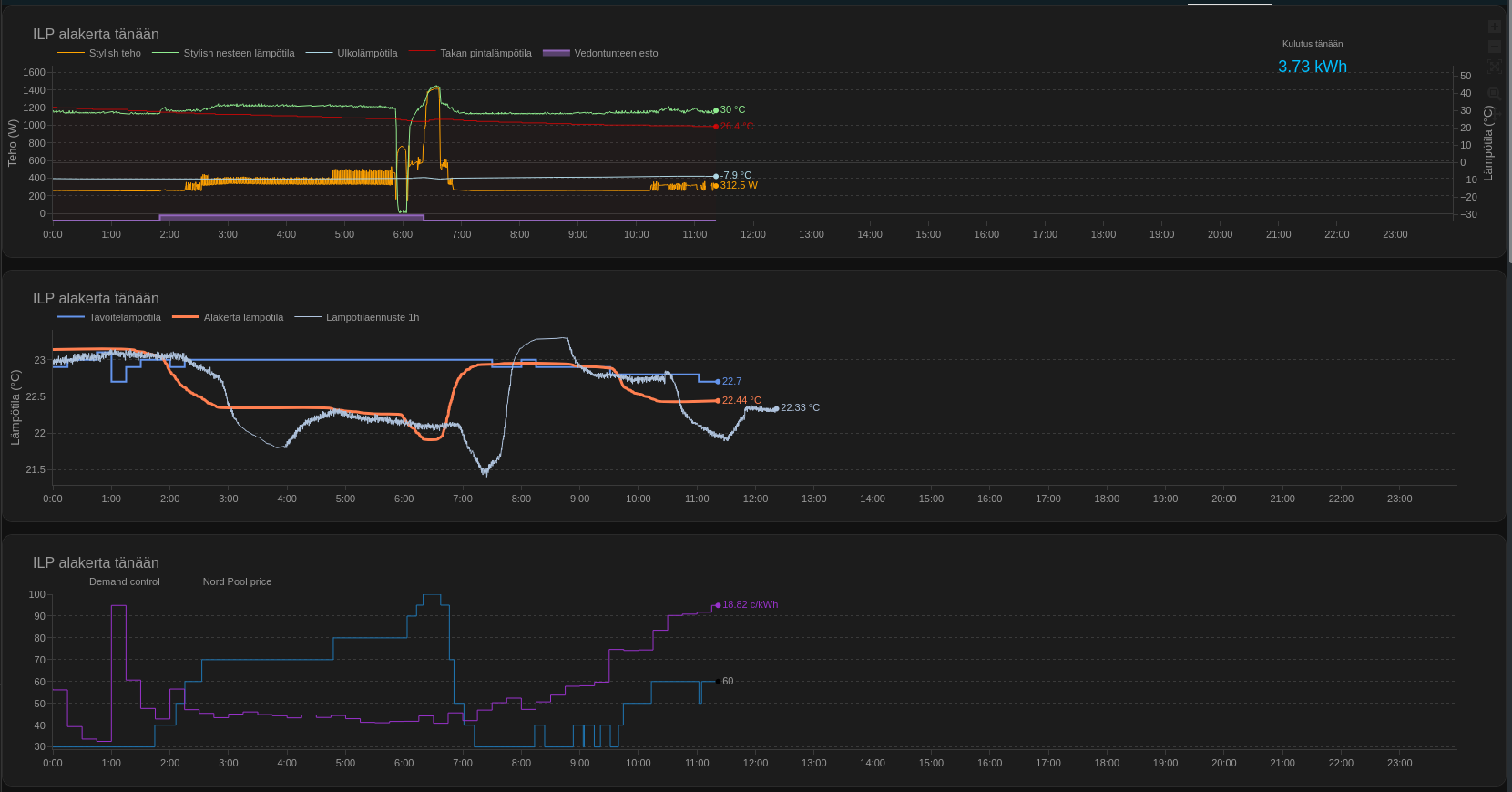Hide the Stylish teho series
This screenshot has width=1512, height=792.
click(114, 53)
